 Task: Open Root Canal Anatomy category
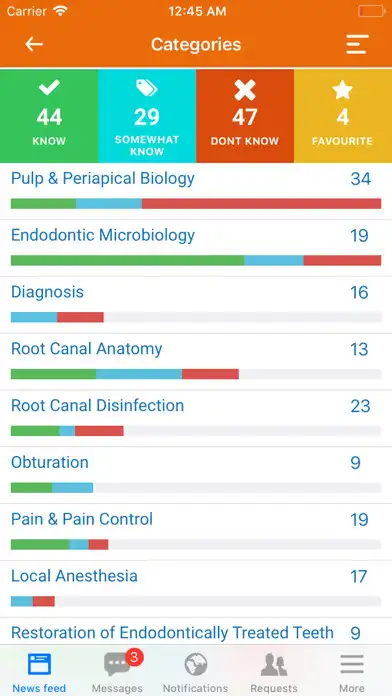pyautogui.click(x=196, y=361)
